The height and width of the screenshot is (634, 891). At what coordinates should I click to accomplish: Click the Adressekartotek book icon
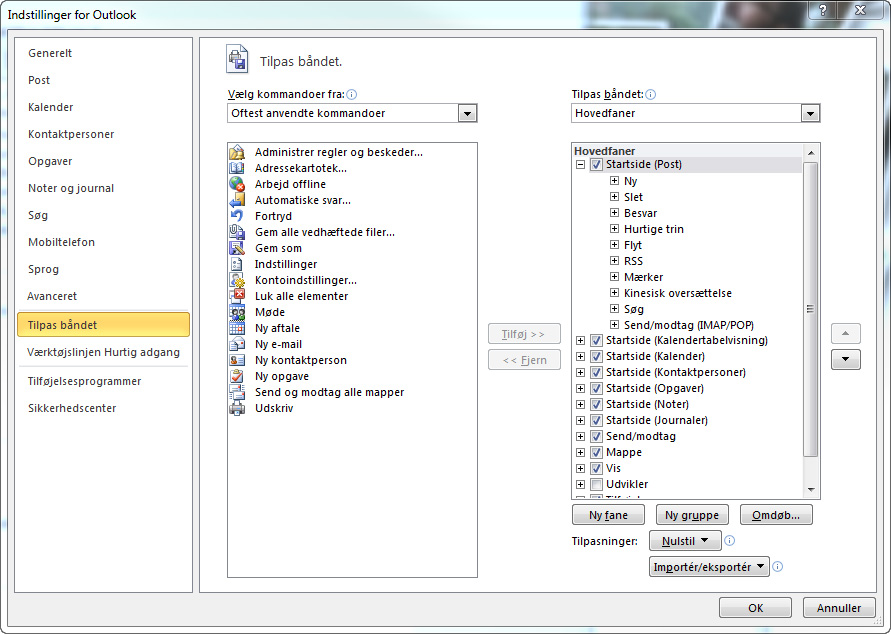point(237,168)
